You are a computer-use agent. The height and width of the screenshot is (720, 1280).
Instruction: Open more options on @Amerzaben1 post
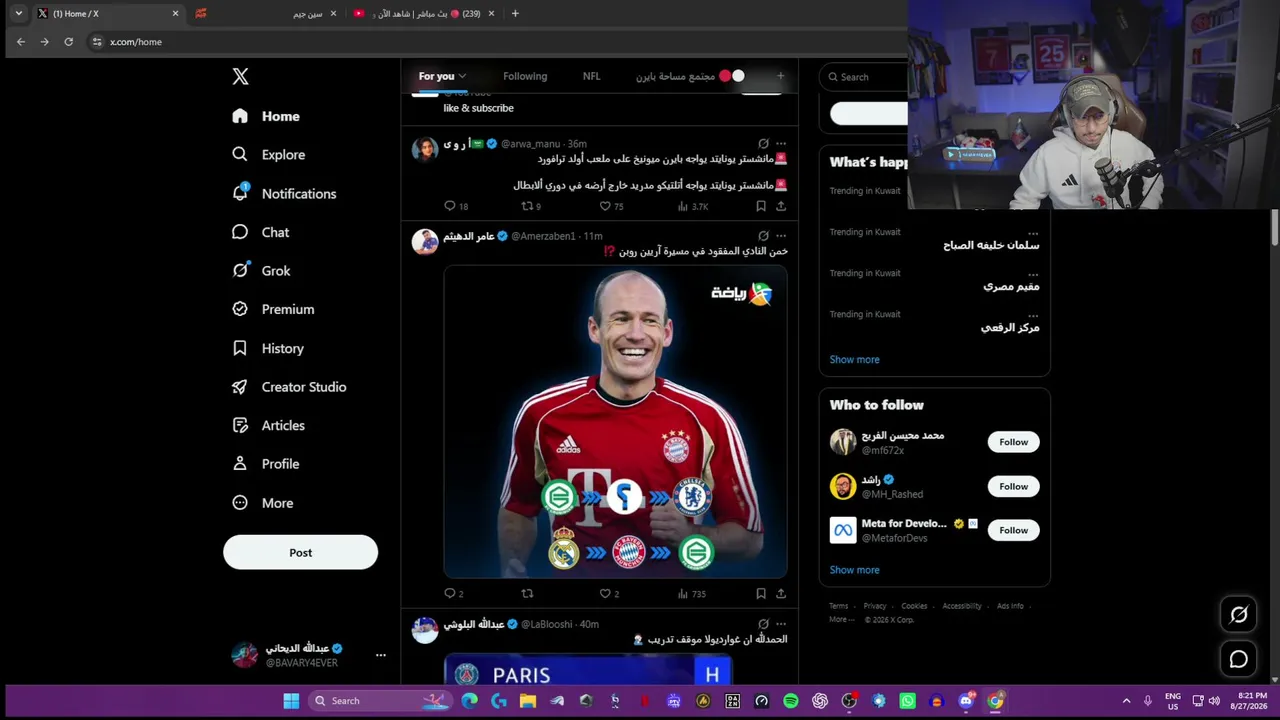[x=781, y=236]
